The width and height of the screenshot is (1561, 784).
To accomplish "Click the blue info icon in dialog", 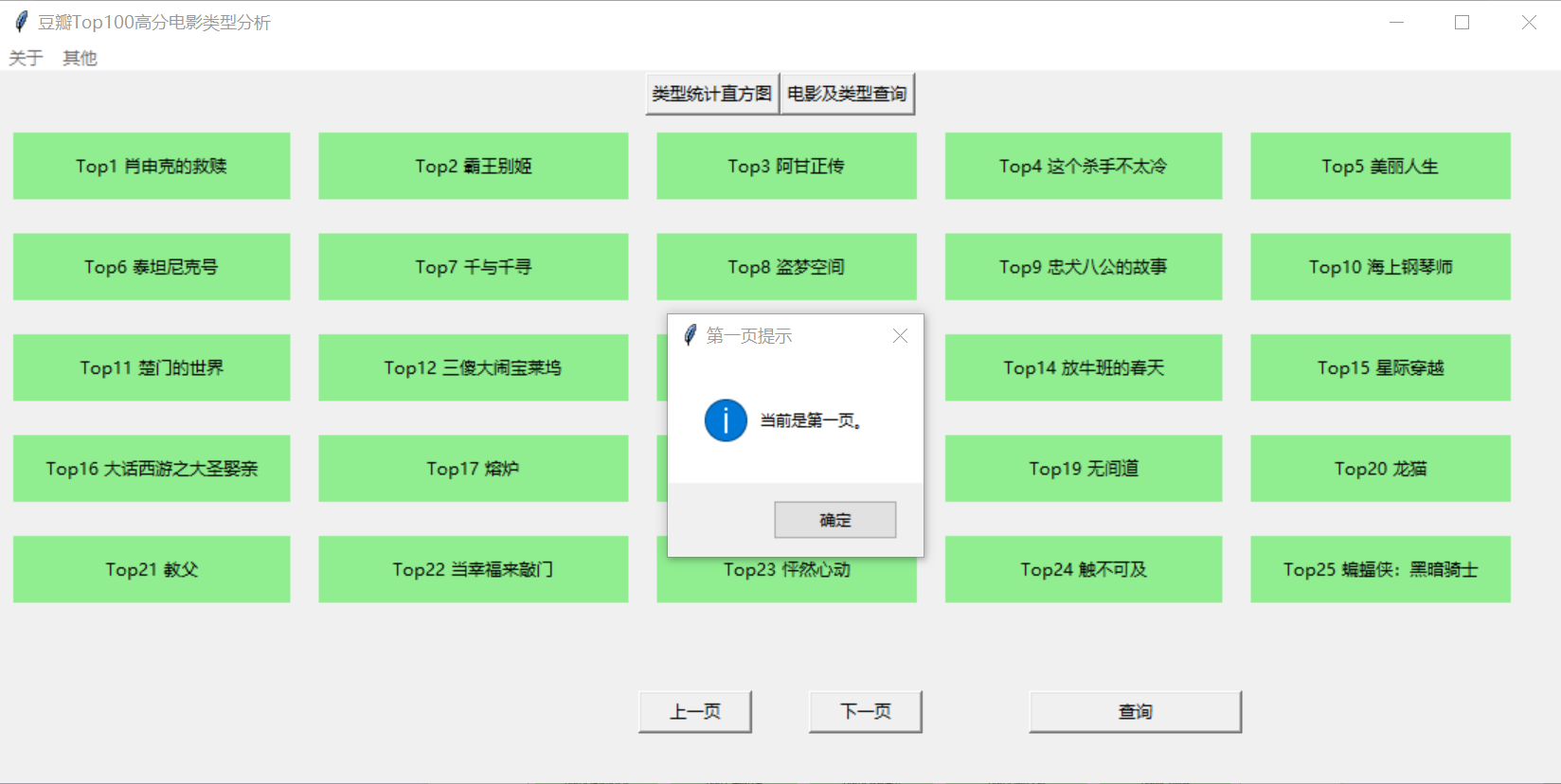I will (726, 420).
